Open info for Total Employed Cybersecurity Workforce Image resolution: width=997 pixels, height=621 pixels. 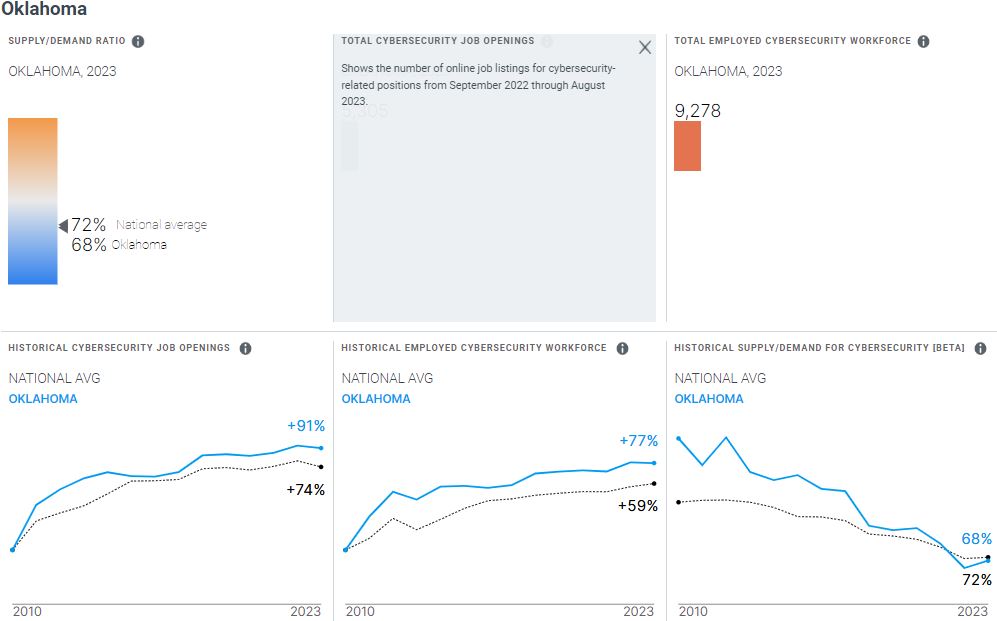(x=923, y=41)
